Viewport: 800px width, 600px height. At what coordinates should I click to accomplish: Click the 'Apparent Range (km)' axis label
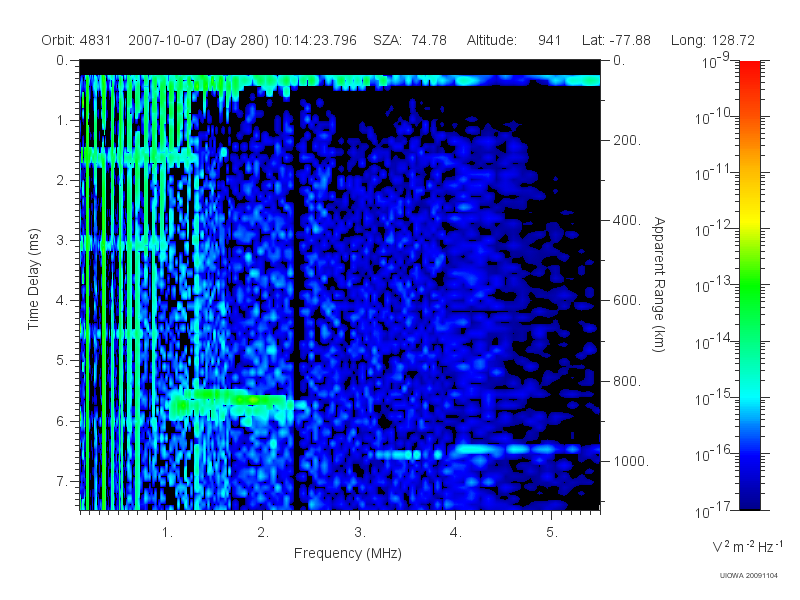pos(659,285)
